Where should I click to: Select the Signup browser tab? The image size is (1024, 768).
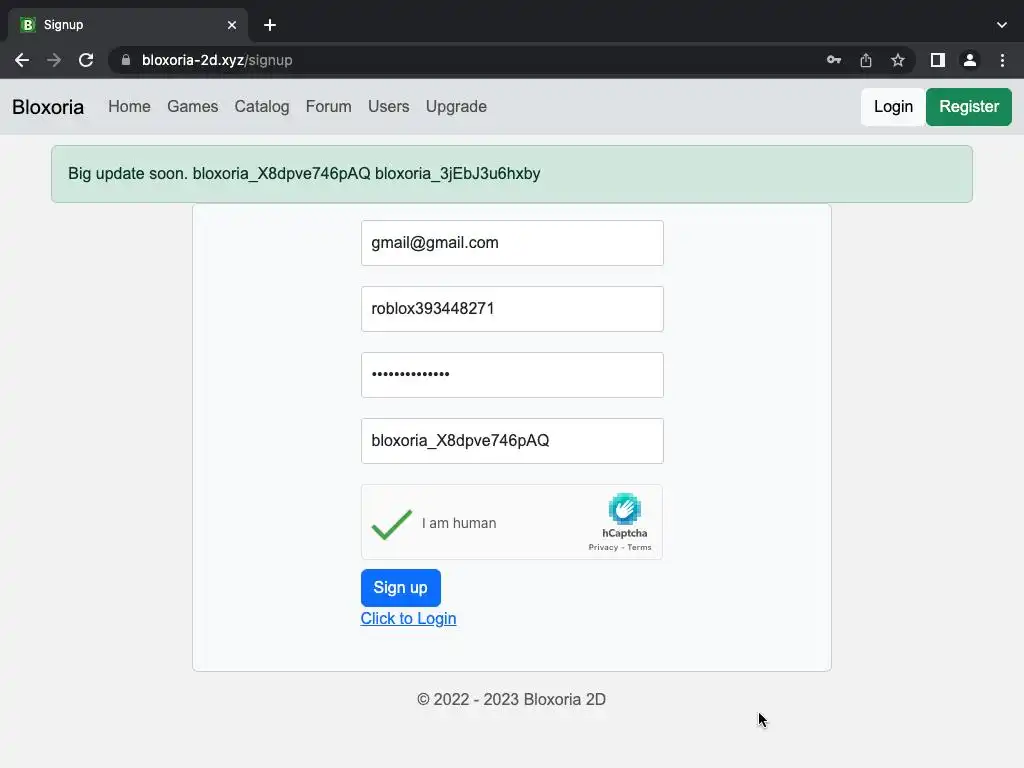[x=128, y=25]
